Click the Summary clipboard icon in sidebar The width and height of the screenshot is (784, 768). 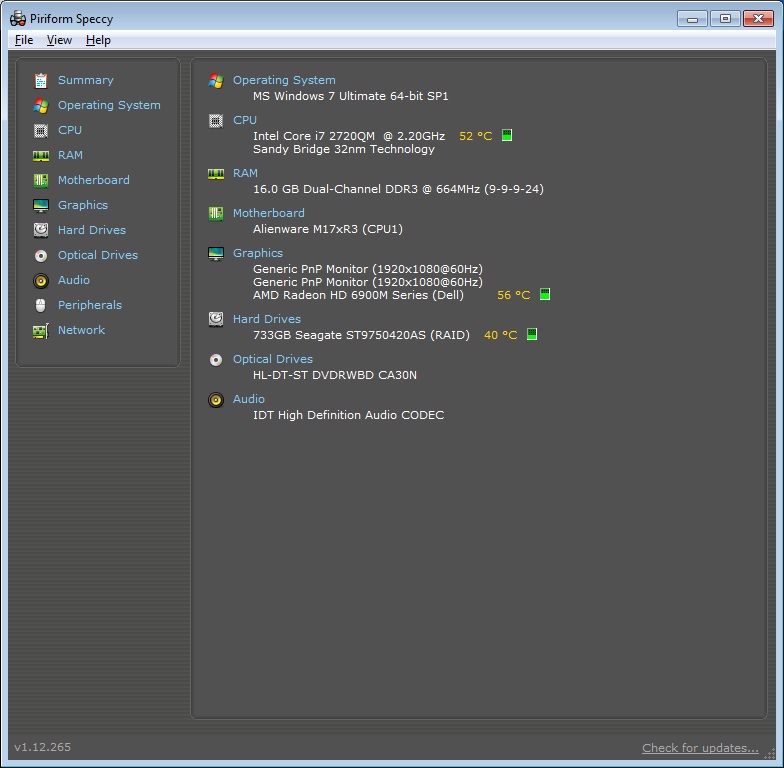pyautogui.click(x=40, y=80)
